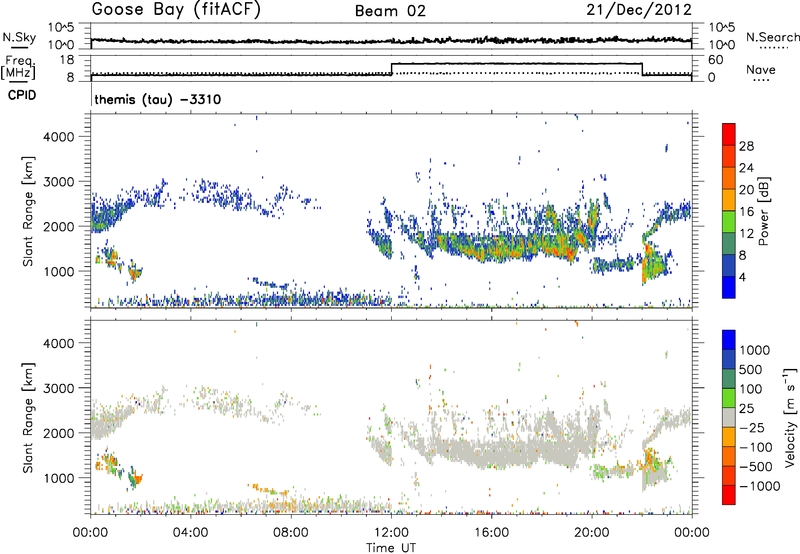Click the bright blue bottom Power color bar segment
Image resolution: width=800 pixels, height=554 pixels.
click(x=729, y=287)
